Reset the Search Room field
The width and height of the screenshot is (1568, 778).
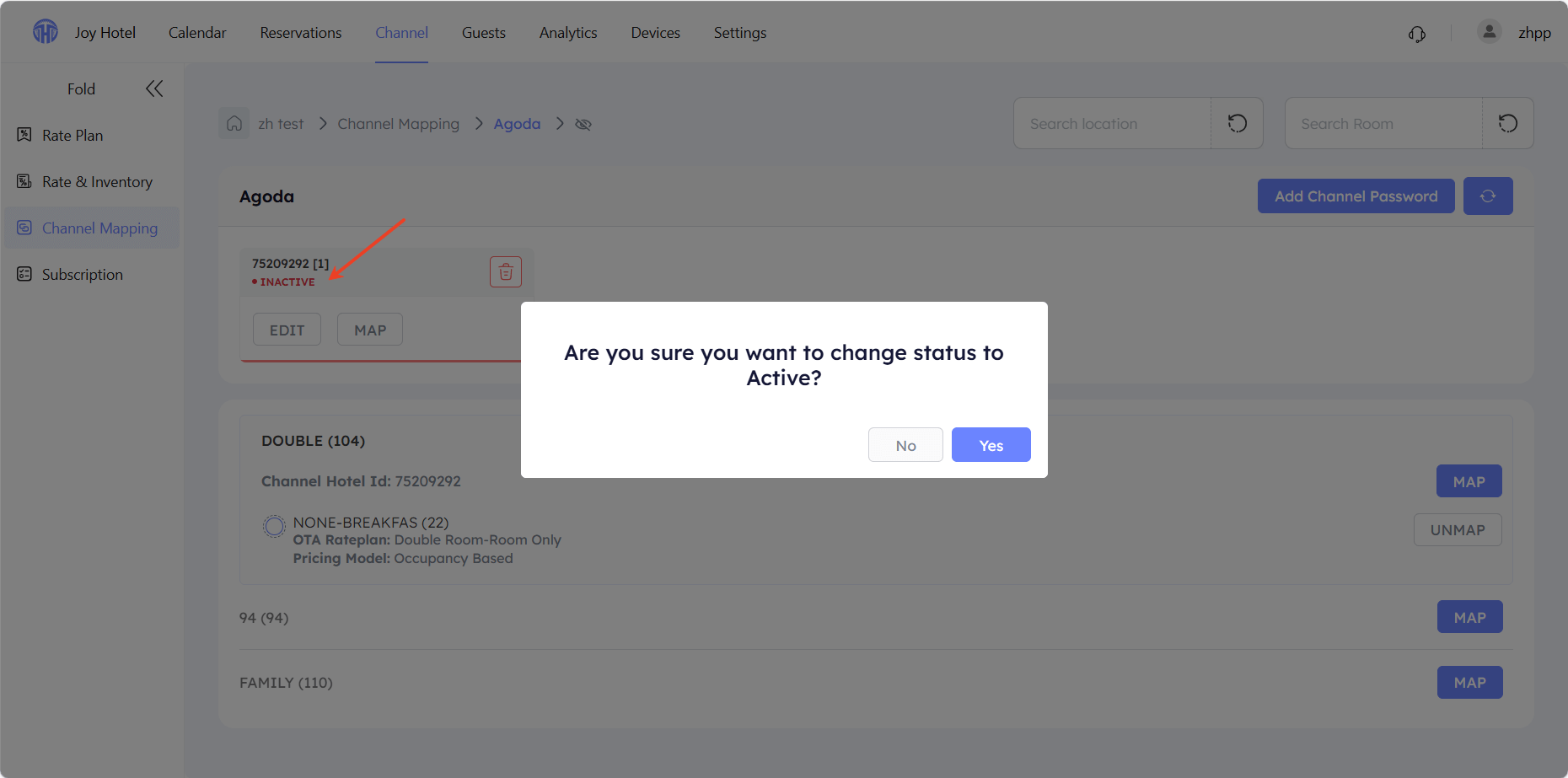1507,123
